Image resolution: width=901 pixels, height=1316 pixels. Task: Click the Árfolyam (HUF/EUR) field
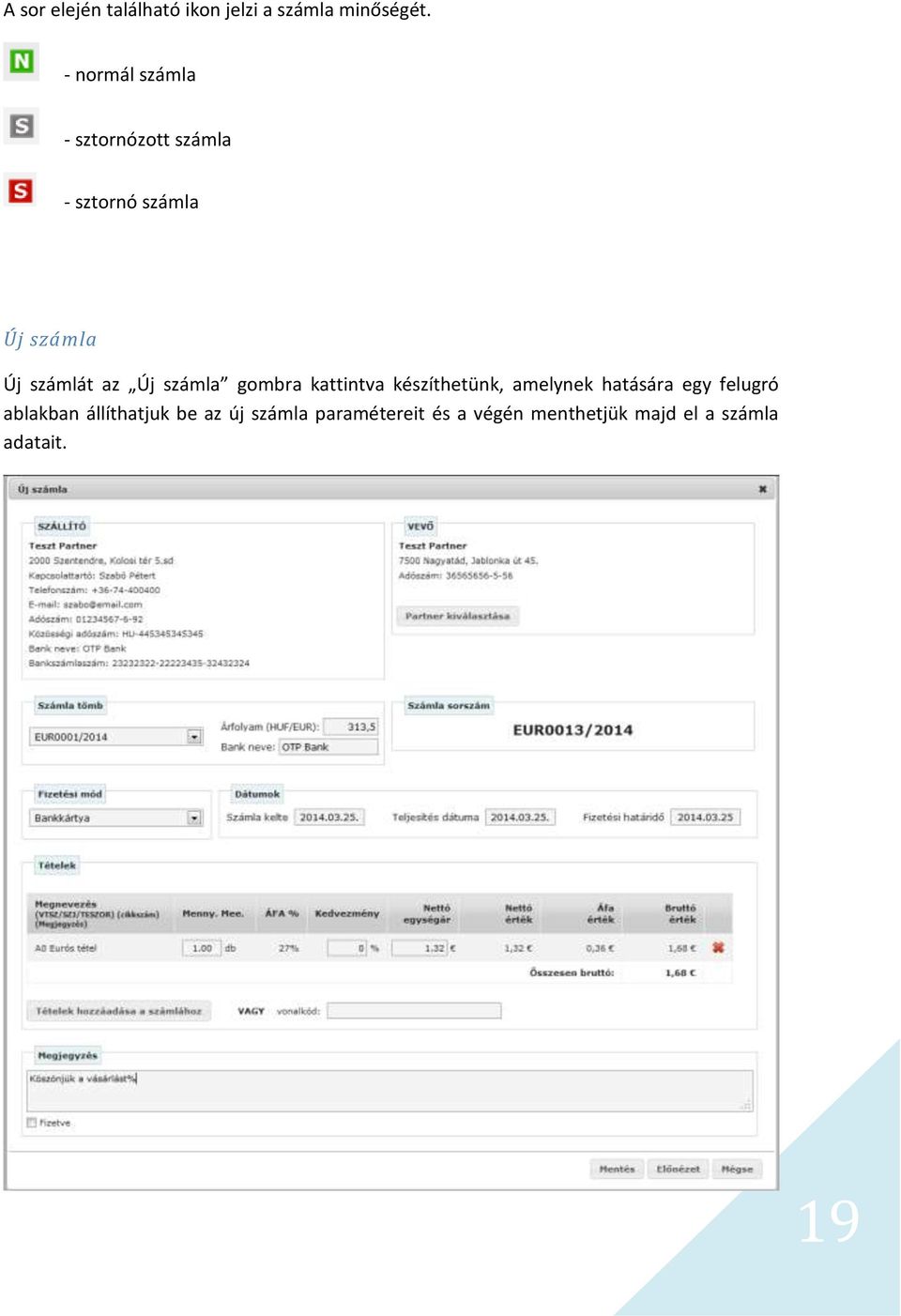click(350, 727)
